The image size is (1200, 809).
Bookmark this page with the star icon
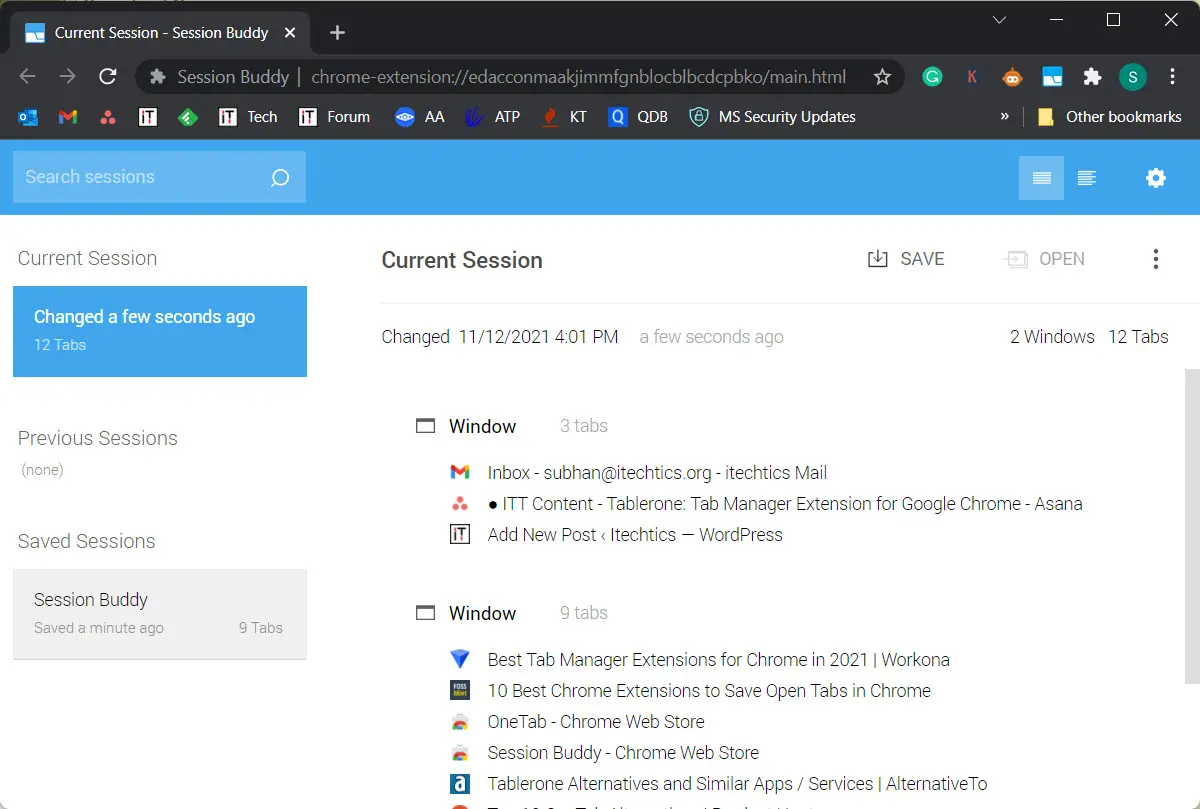(x=882, y=77)
